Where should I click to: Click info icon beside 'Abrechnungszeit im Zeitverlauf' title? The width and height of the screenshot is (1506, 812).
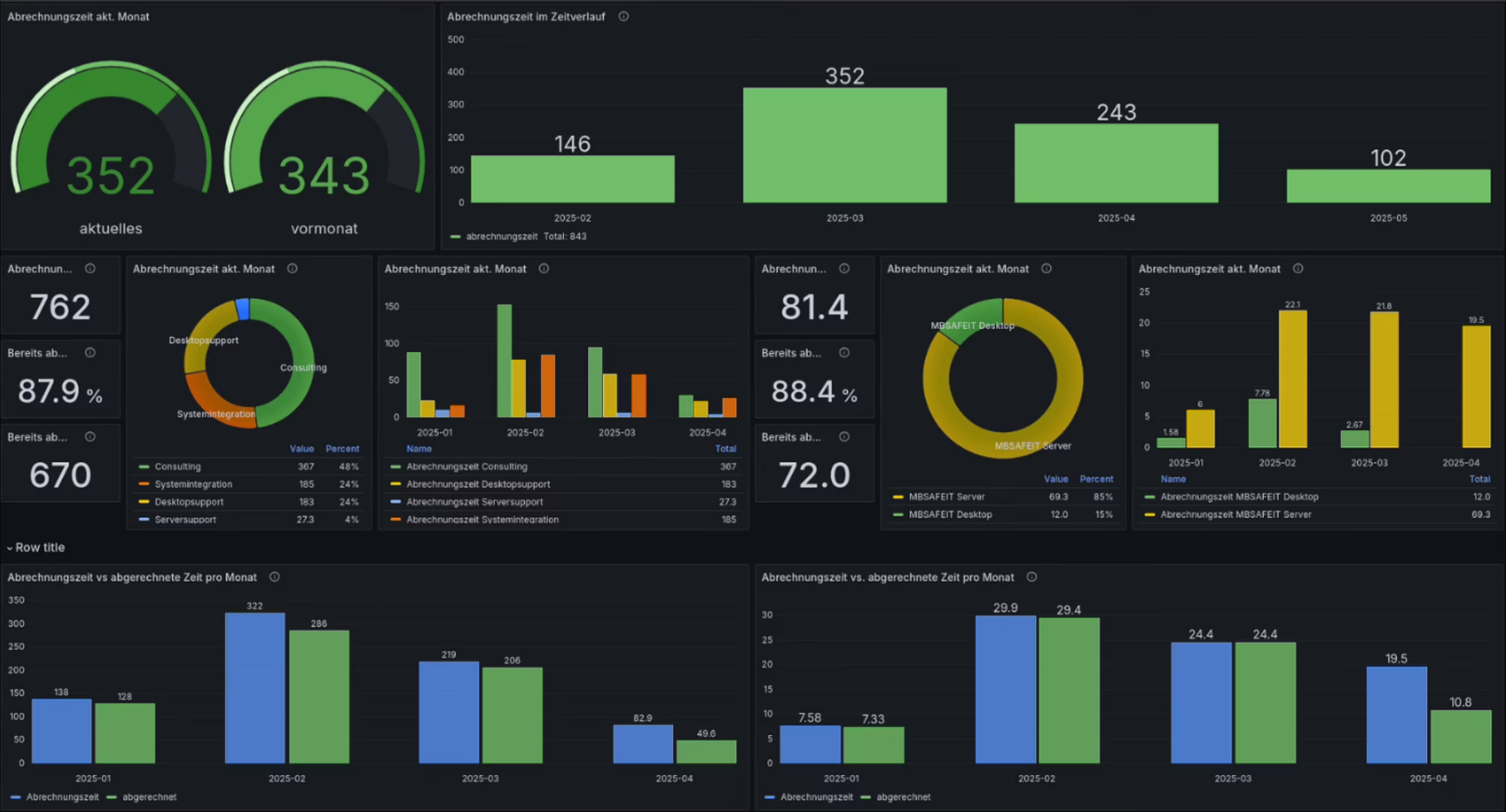coord(623,16)
